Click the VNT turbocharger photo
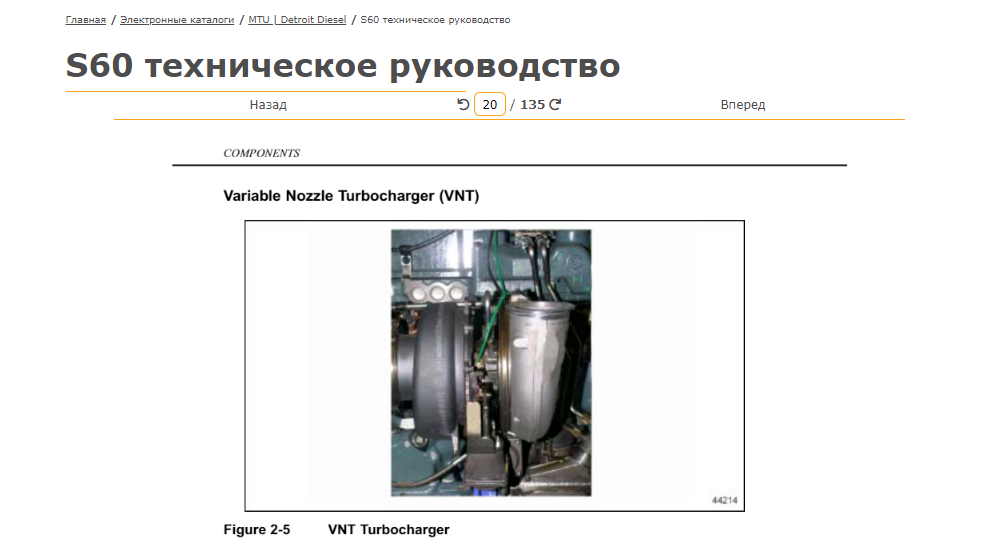This screenshot has height=545, width=1000. (x=491, y=363)
